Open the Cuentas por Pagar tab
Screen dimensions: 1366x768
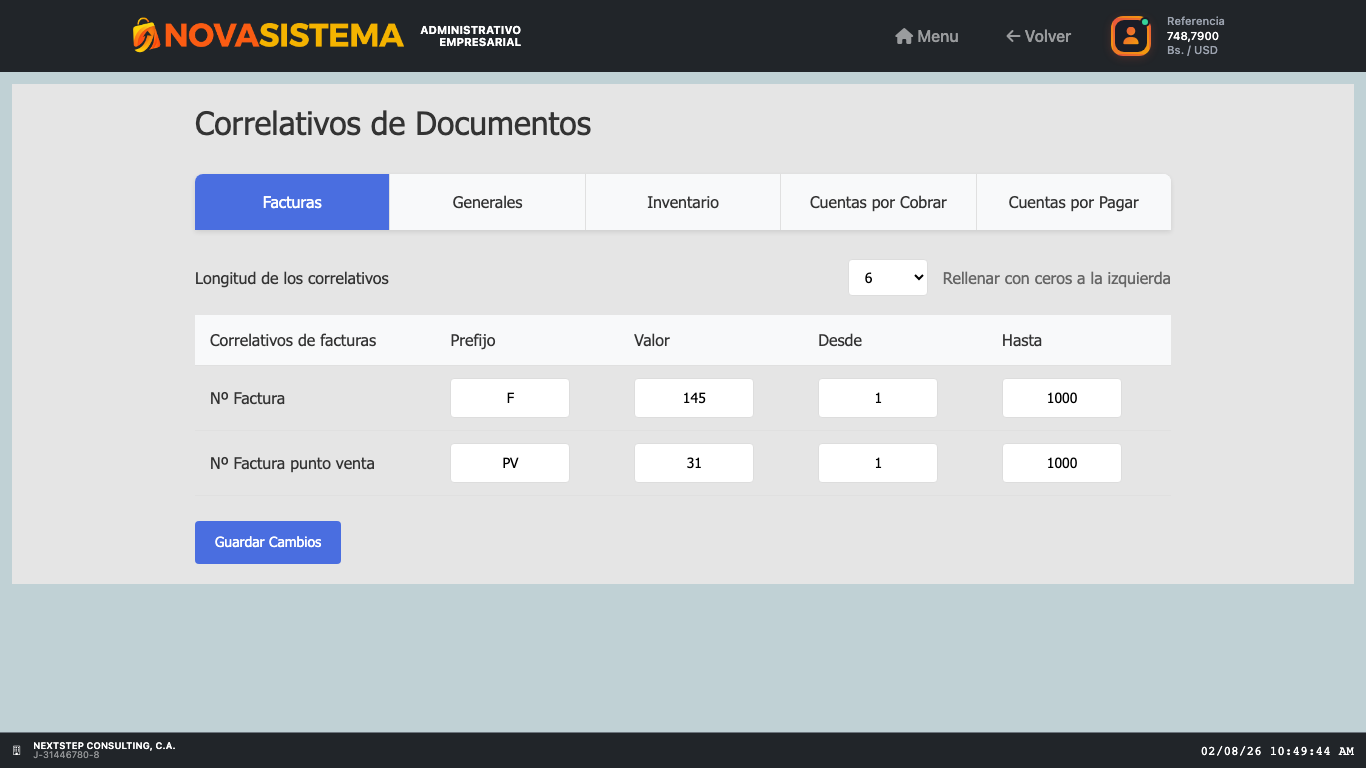tap(1073, 202)
